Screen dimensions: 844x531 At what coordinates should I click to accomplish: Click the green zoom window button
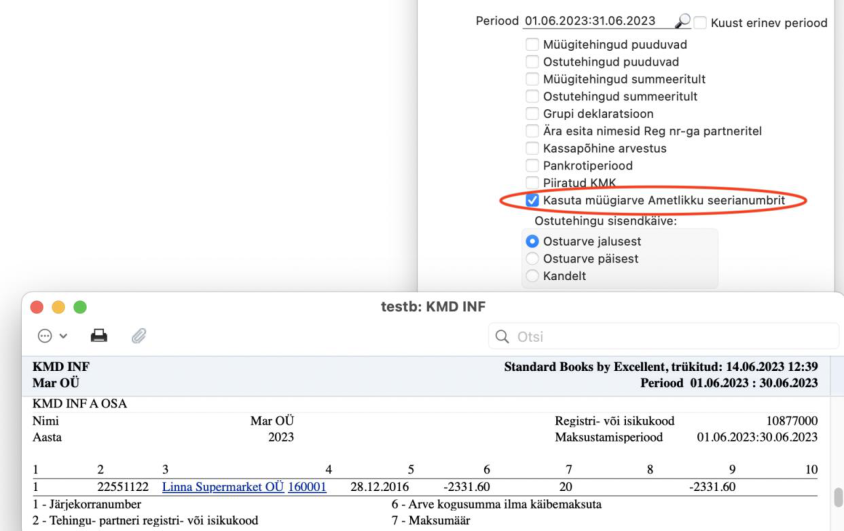click(x=80, y=307)
